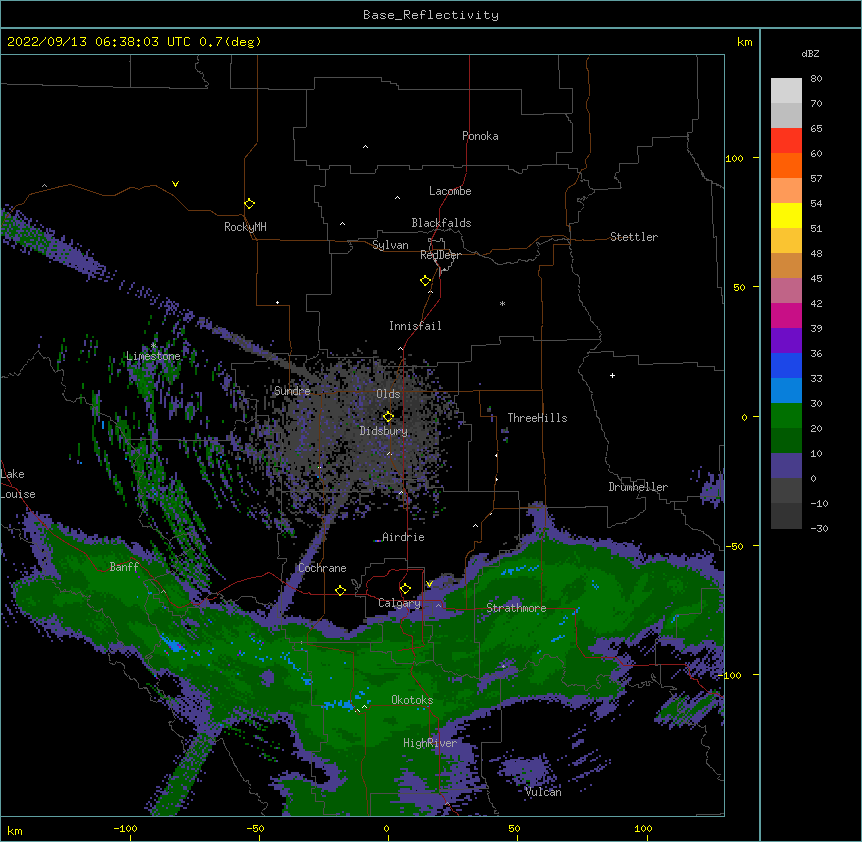The image size is (862, 842).
Task: Click the Blackfalds city label
Action: coord(441,223)
